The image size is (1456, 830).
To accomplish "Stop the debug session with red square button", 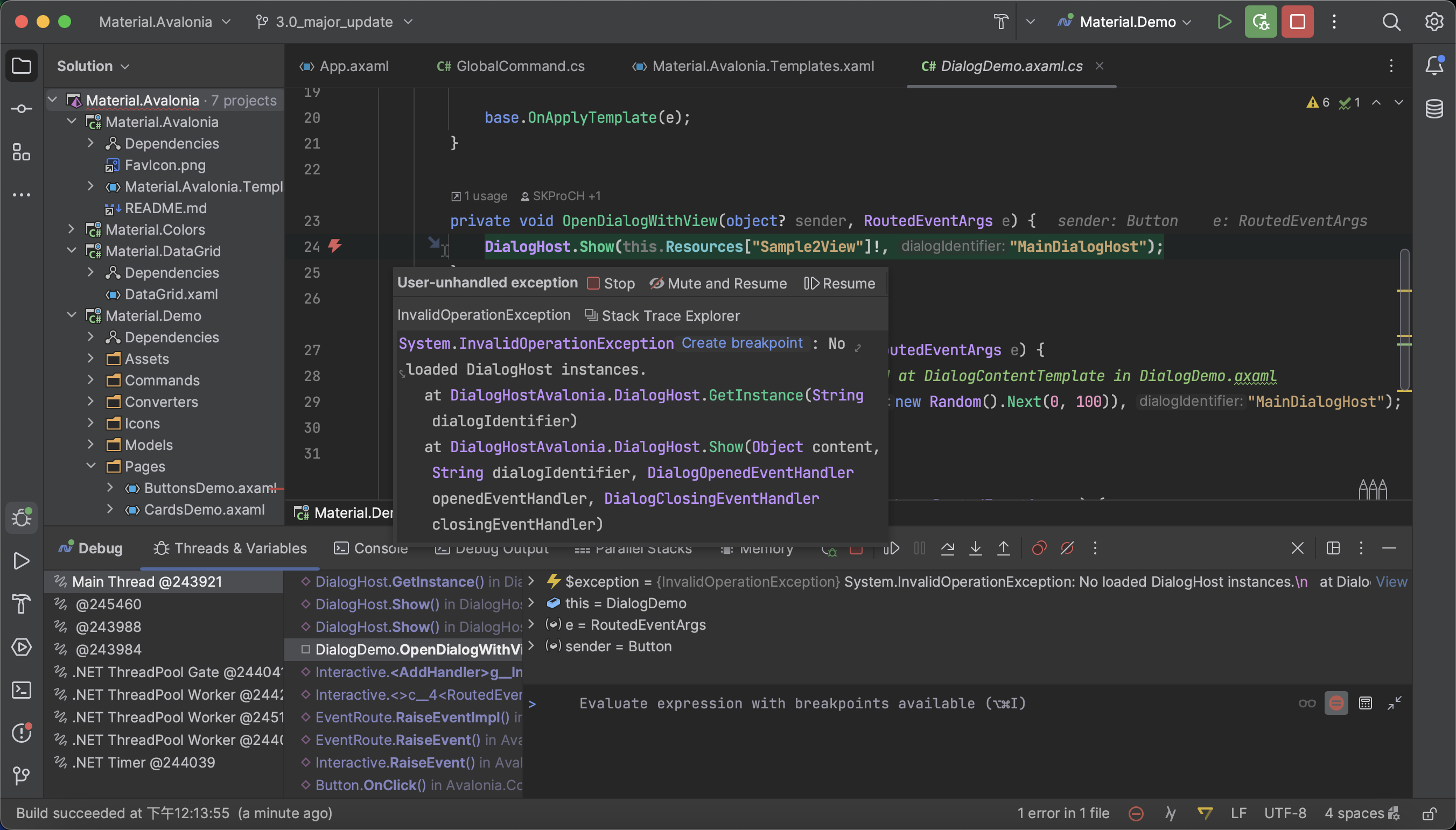I will tap(1297, 21).
